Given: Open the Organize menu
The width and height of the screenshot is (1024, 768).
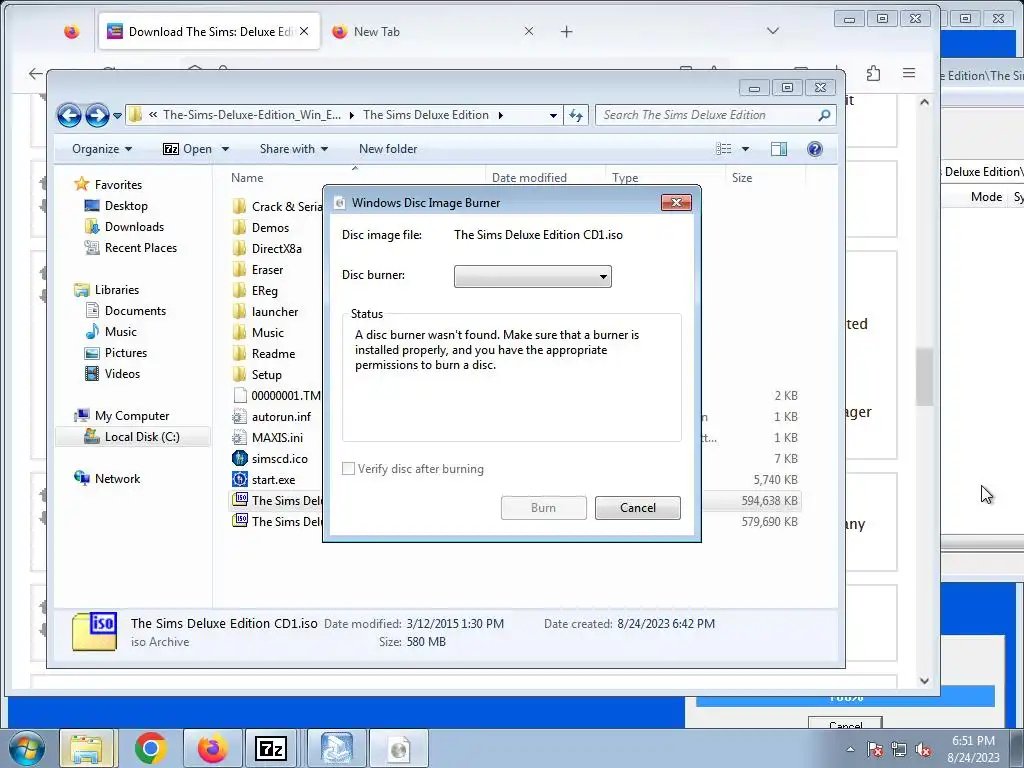Looking at the screenshot, I should tap(102, 149).
